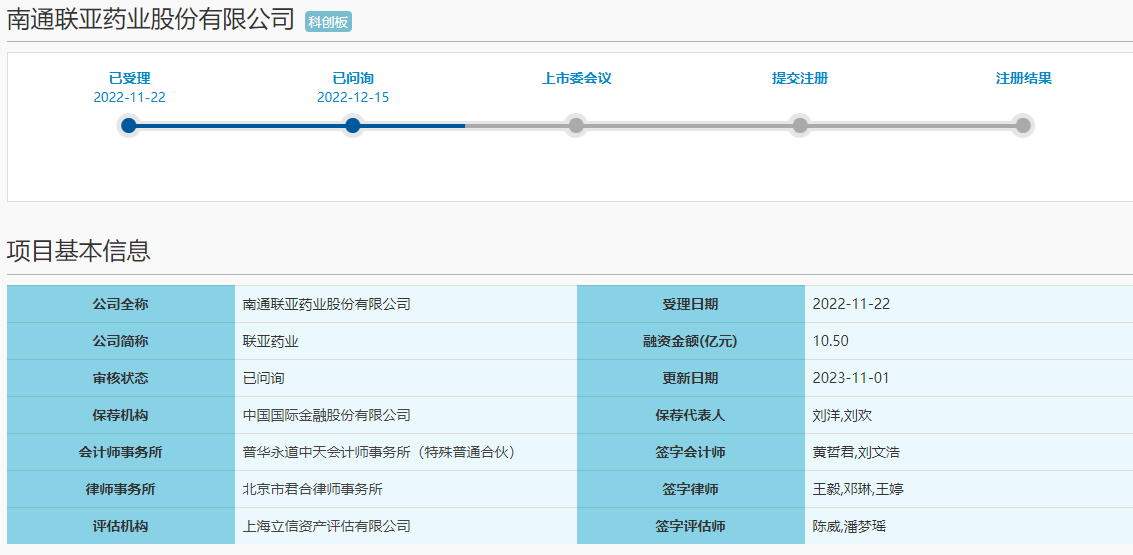Click the financing amount value 10.50
The width and height of the screenshot is (1133, 555).
point(831,341)
